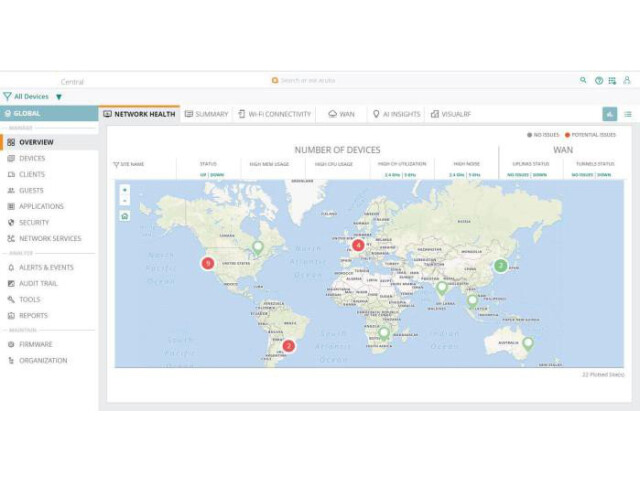Screen dimensions: 640x480
Task: Switch to the Summary tab
Action: 206,114
